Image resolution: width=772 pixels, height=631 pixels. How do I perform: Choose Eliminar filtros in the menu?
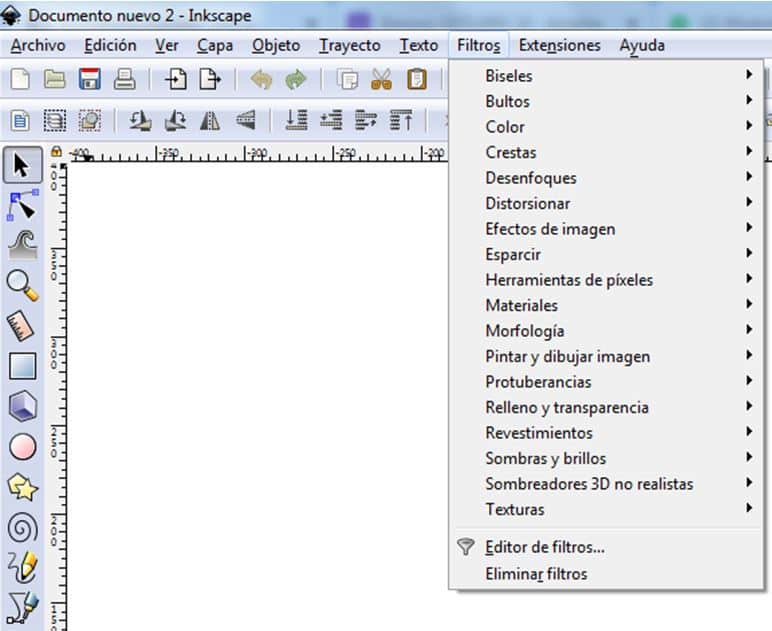point(607,574)
